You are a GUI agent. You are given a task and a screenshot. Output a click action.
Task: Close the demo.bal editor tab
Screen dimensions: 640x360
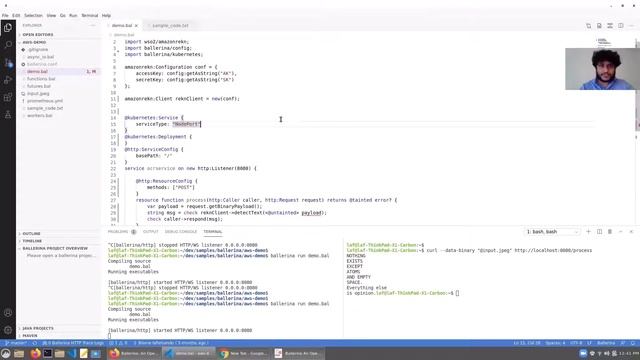pyautogui.click(x=136, y=25)
